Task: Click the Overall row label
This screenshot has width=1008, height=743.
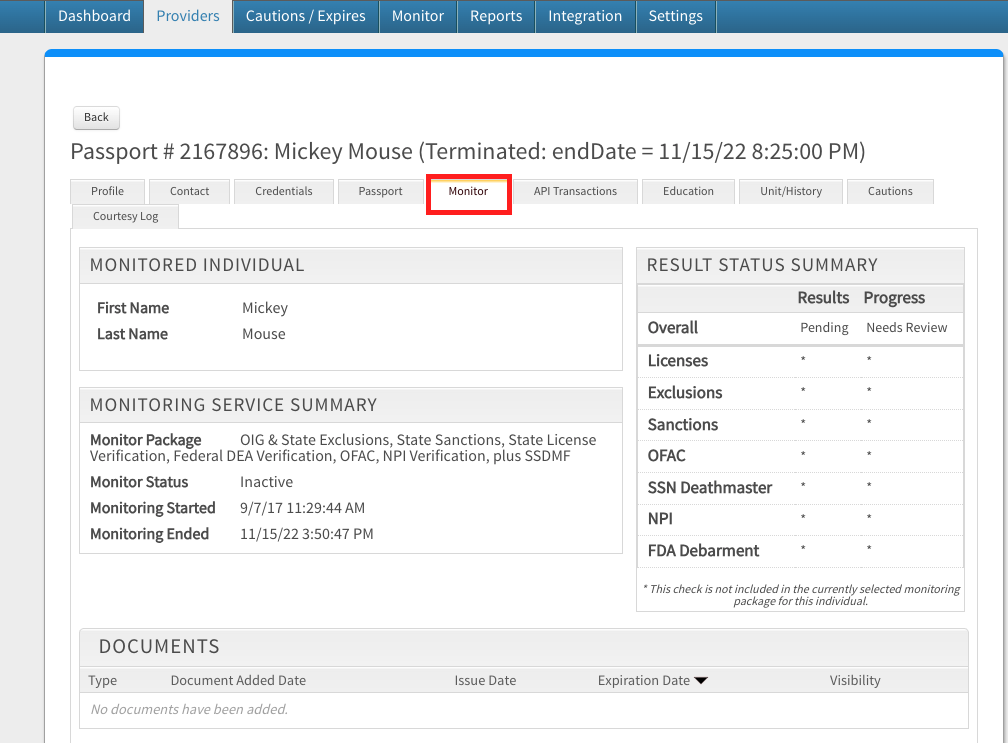Action: tap(672, 328)
